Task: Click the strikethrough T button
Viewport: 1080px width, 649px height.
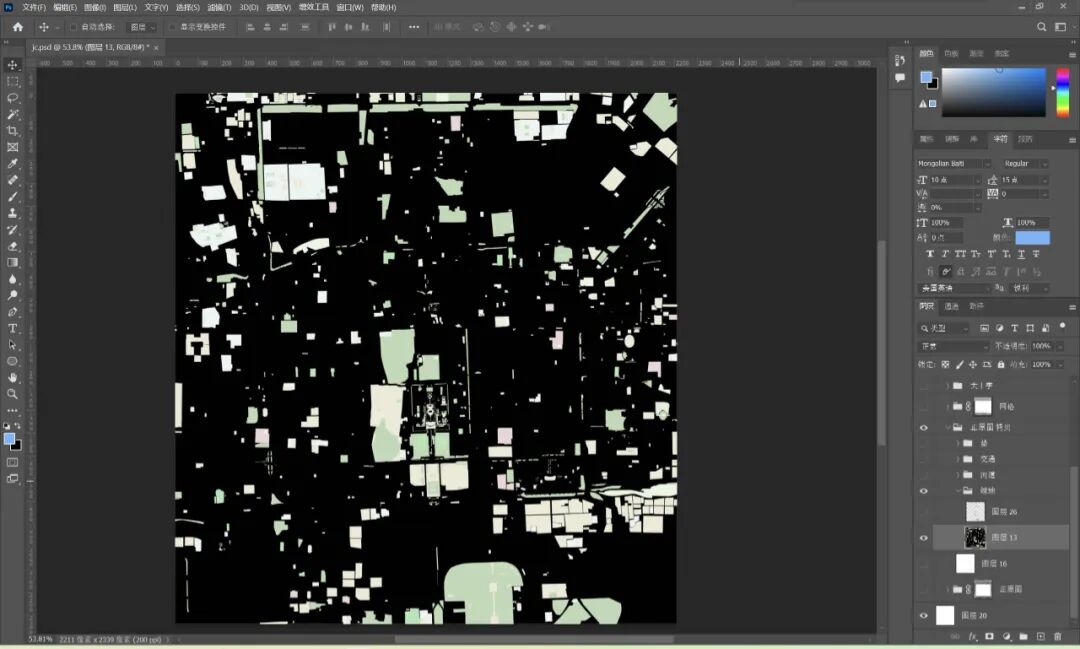Action: [x=1036, y=254]
